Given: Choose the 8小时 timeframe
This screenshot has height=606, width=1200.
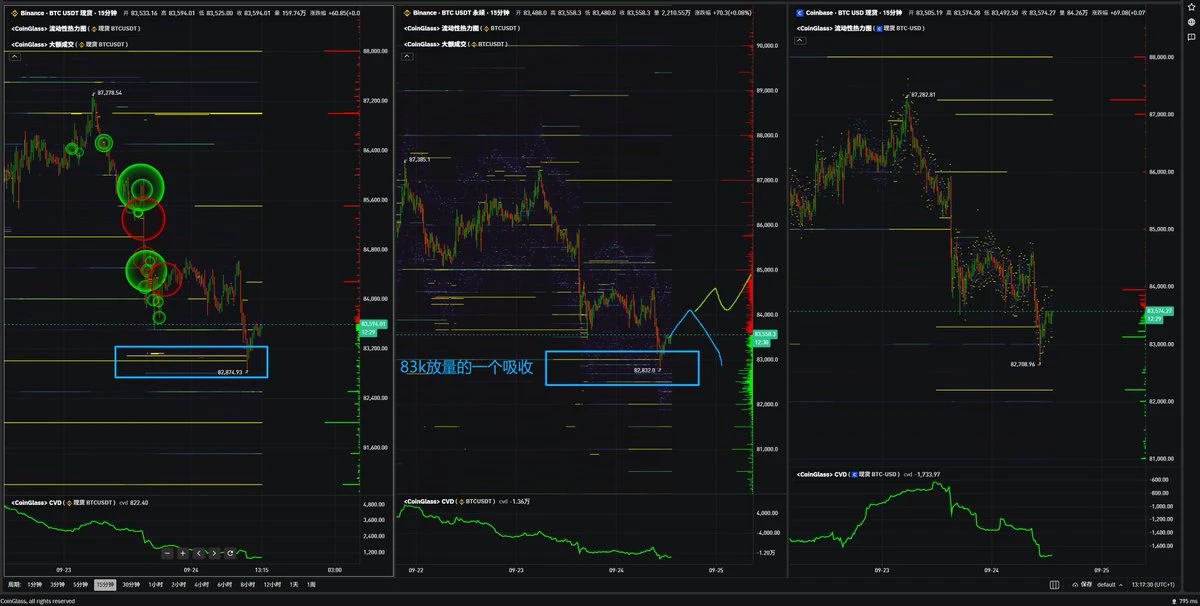Looking at the screenshot, I should (x=247, y=585).
